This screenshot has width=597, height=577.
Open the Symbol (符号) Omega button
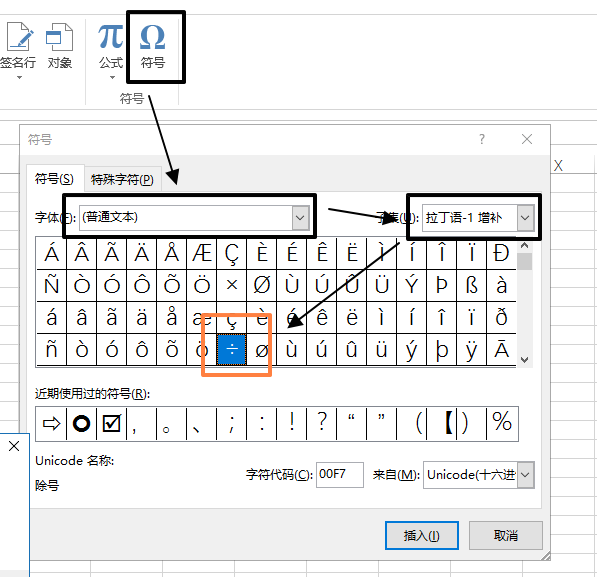pos(153,46)
